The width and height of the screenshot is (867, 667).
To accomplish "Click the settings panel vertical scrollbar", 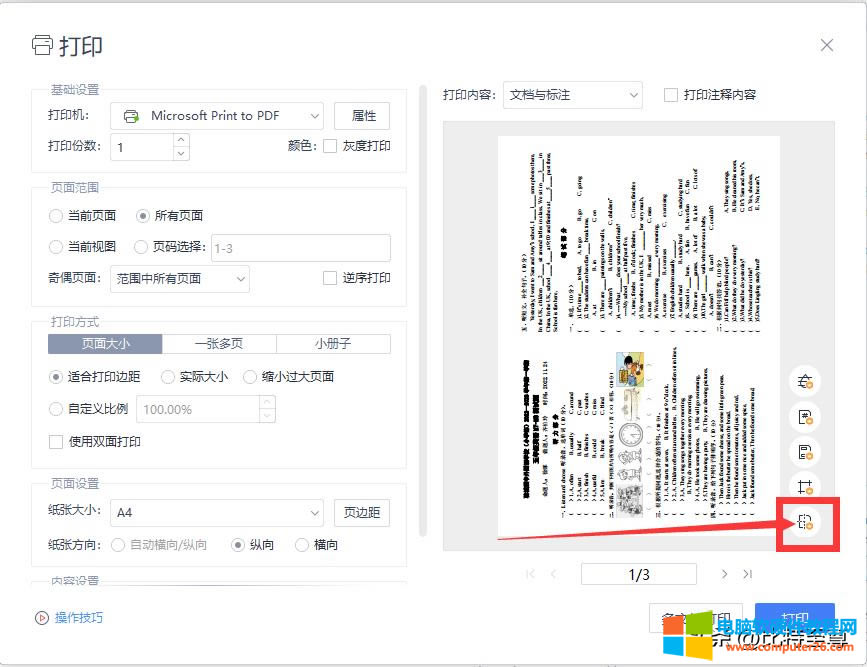I will pos(423,310).
